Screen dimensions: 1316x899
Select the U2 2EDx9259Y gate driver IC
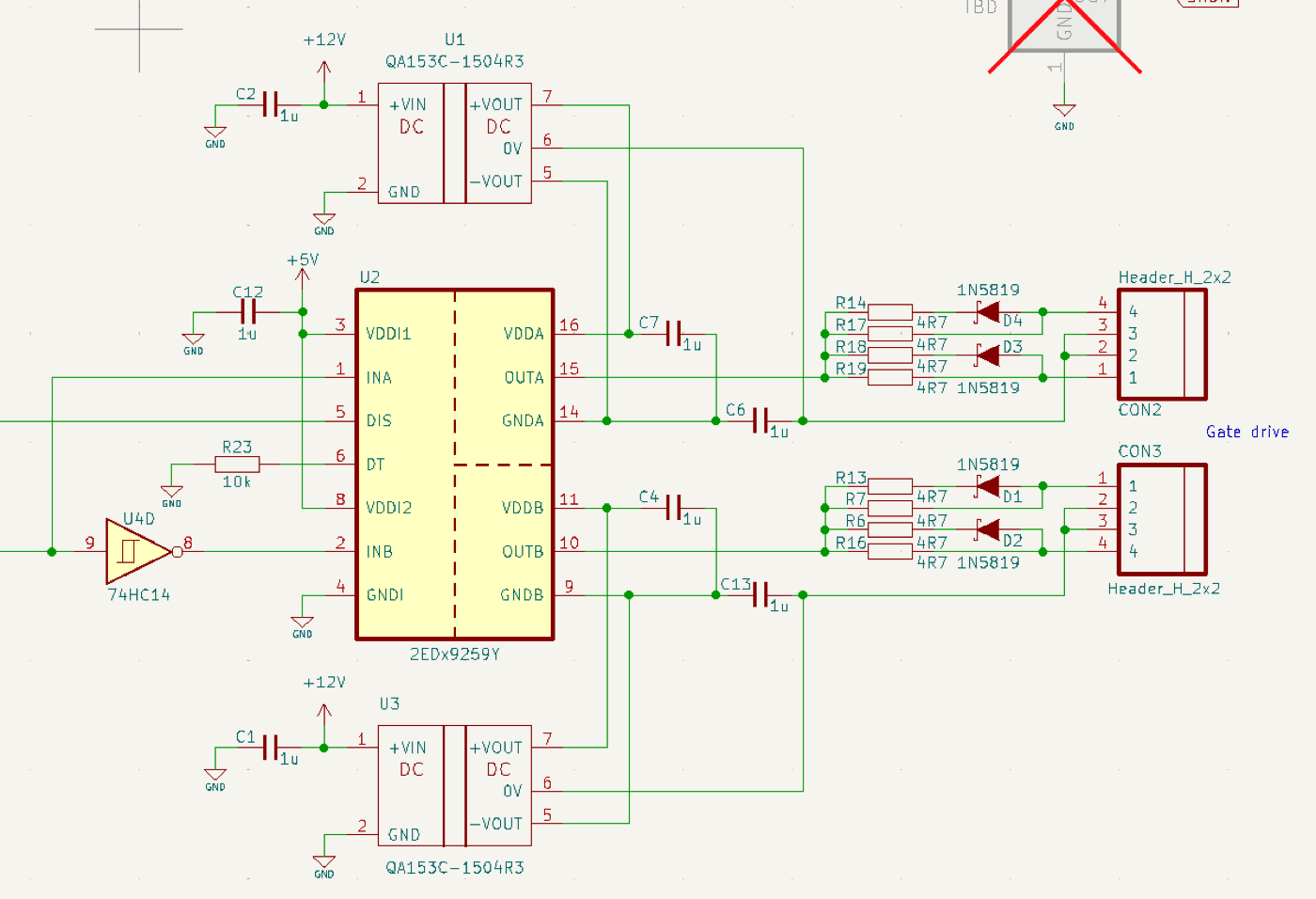(x=455, y=465)
